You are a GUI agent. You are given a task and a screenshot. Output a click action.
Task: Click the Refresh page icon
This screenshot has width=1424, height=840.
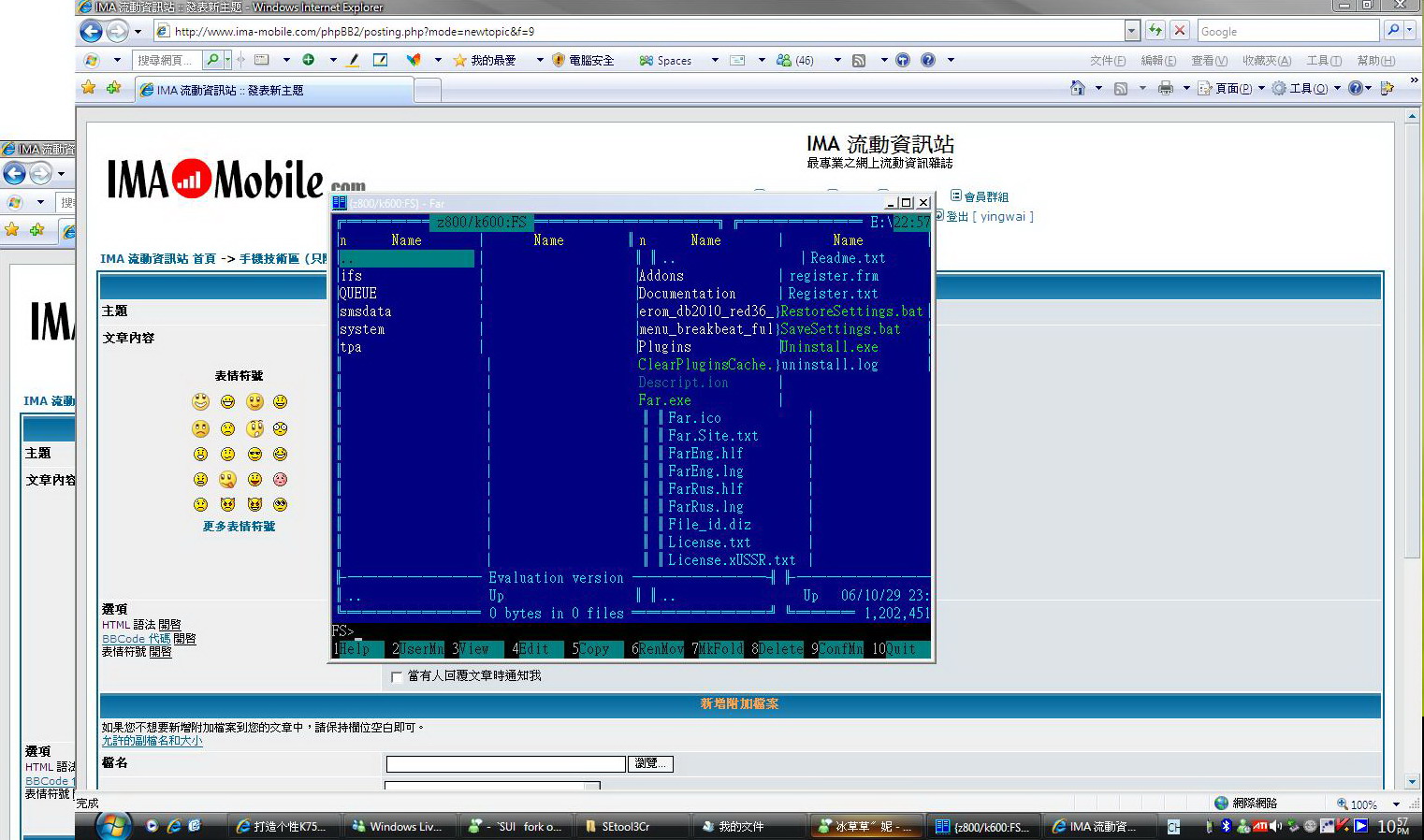(1155, 31)
